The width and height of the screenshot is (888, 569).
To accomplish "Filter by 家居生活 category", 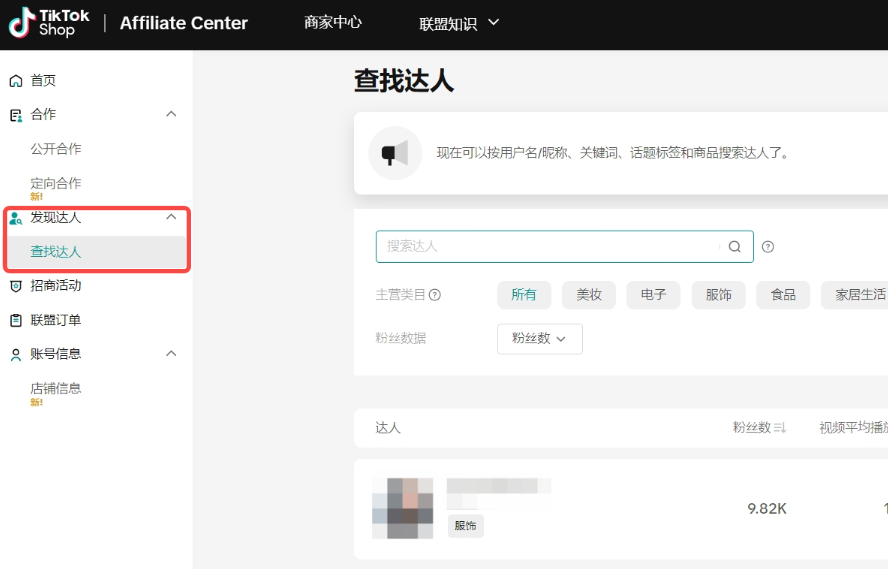I will coord(855,294).
